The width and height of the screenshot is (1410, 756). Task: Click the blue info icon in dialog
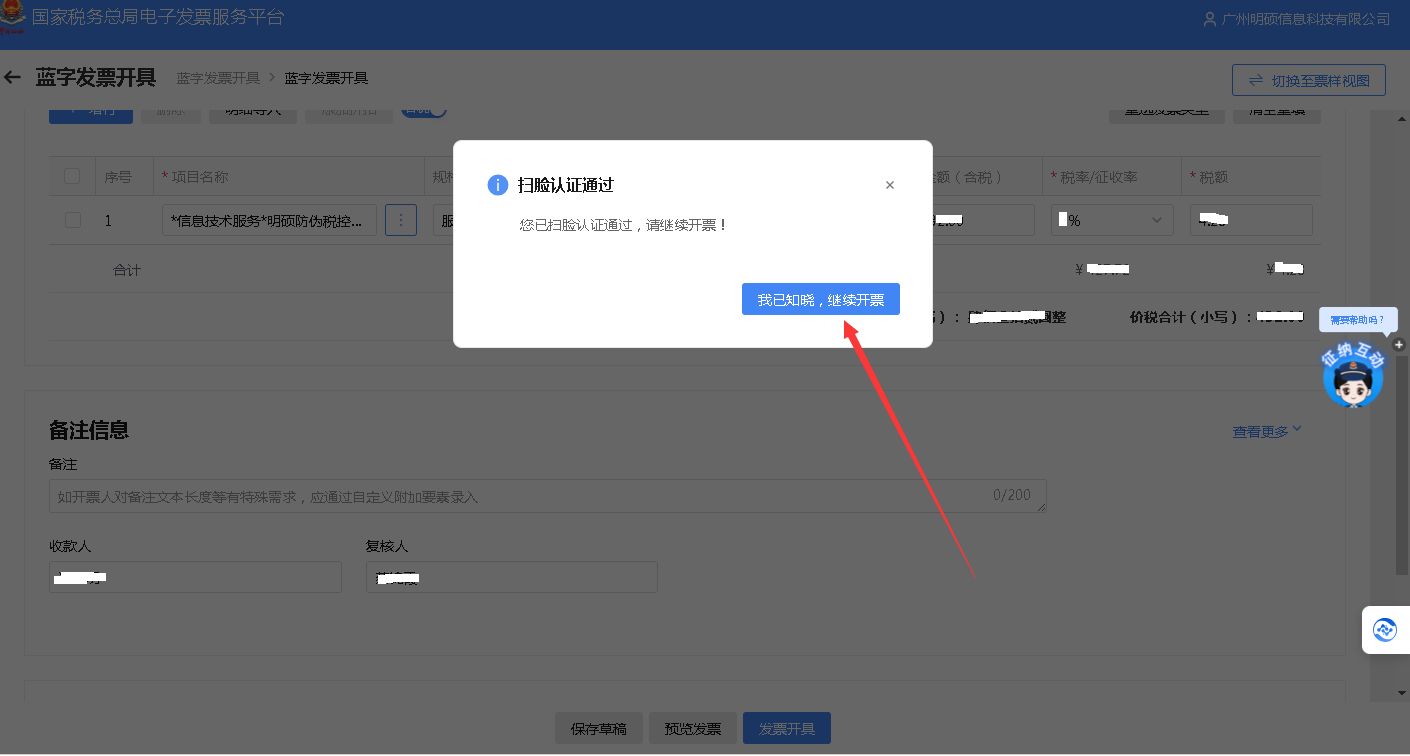pyautogui.click(x=497, y=185)
